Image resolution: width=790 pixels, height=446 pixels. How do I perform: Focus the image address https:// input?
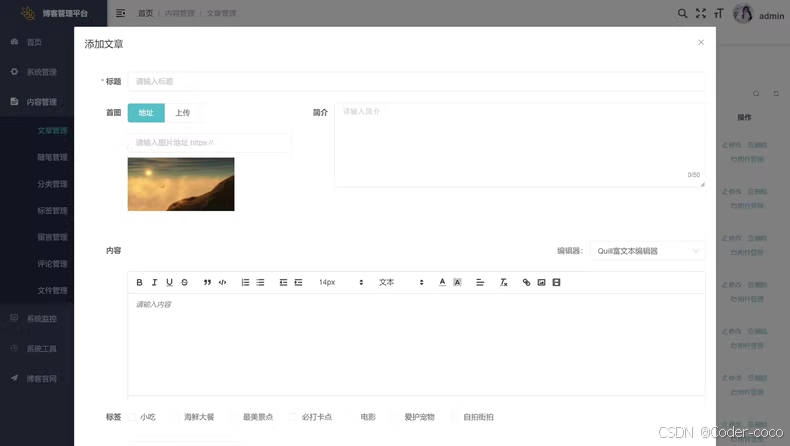coord(209,143)
